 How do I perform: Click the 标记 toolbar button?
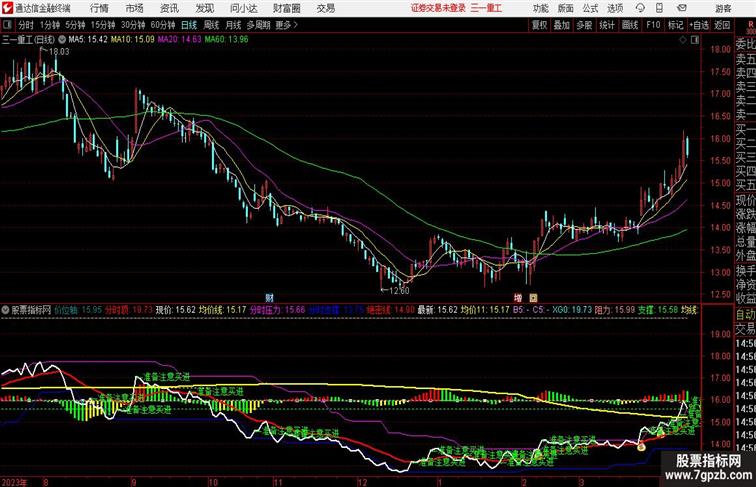(675, 25)
